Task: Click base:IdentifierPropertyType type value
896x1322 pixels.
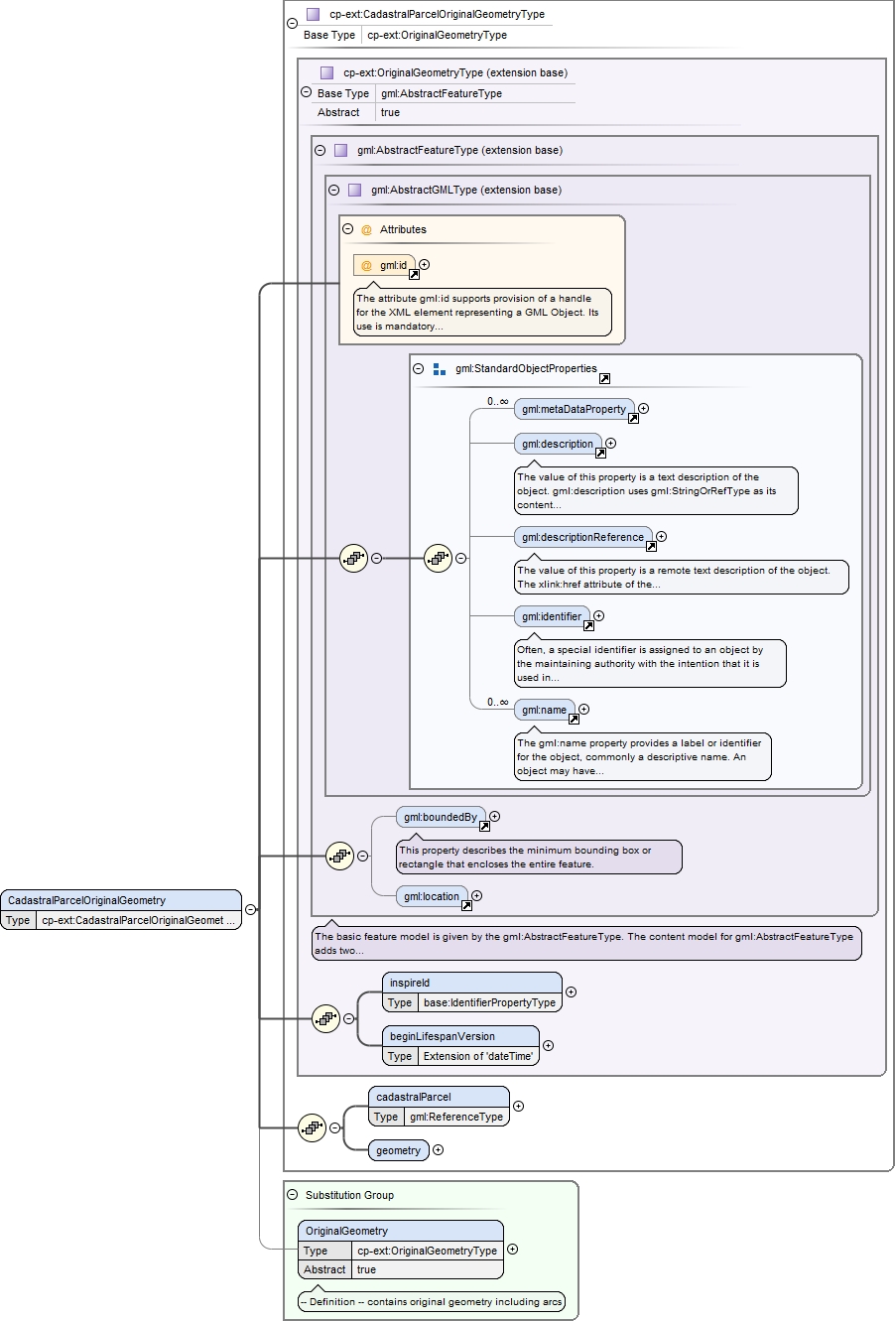Action: 489,1002
